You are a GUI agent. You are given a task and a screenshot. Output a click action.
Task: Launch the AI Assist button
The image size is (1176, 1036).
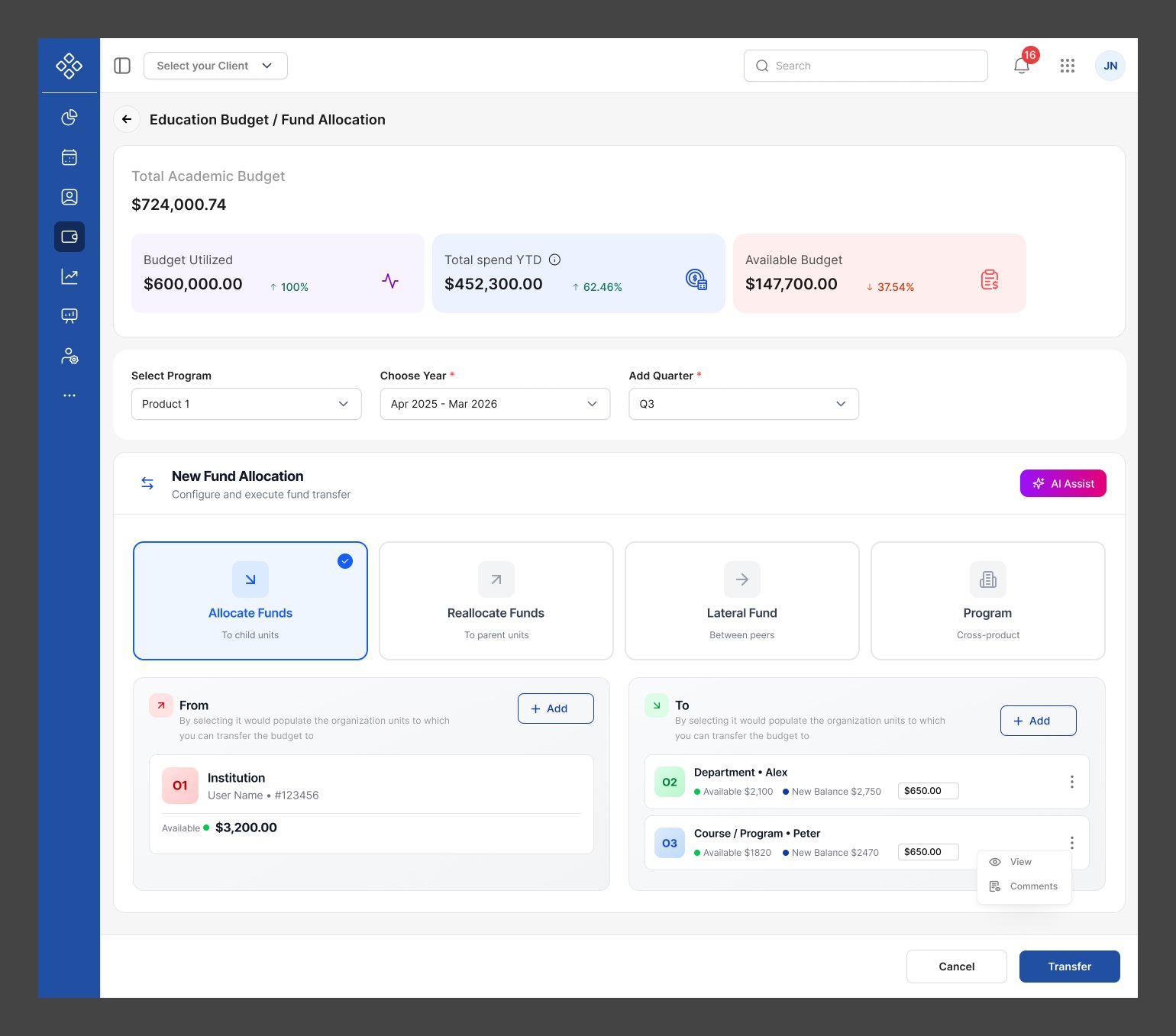click(x=1063, y=483)
